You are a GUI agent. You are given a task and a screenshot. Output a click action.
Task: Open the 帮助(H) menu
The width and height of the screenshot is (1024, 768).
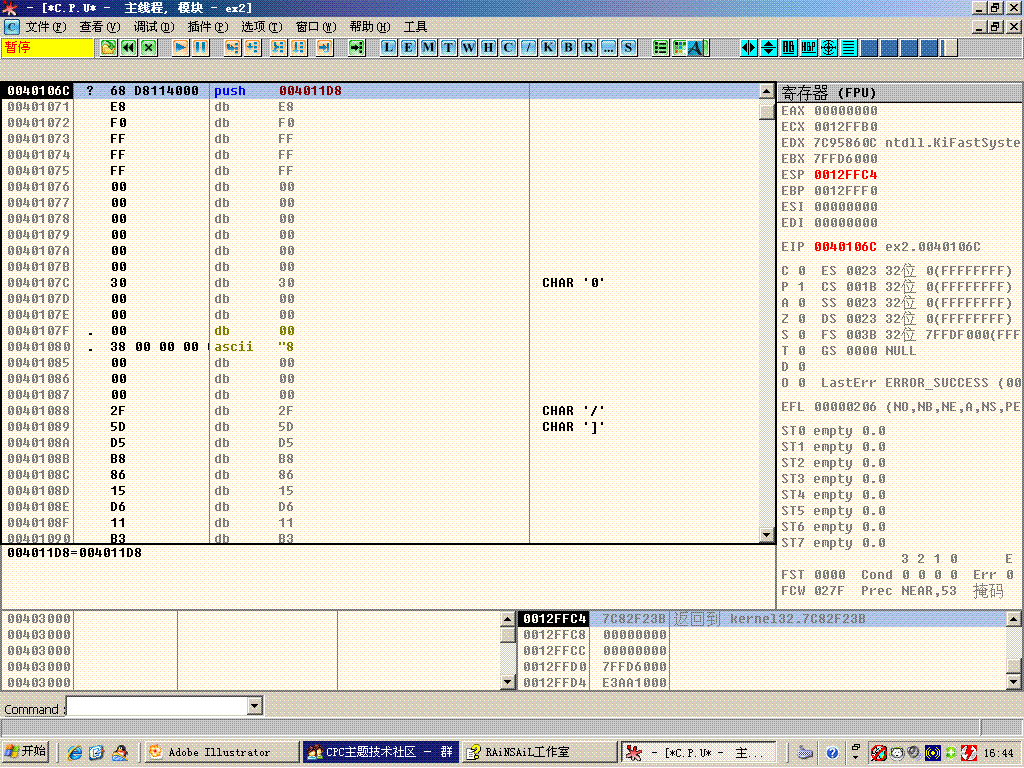[370, 27]
